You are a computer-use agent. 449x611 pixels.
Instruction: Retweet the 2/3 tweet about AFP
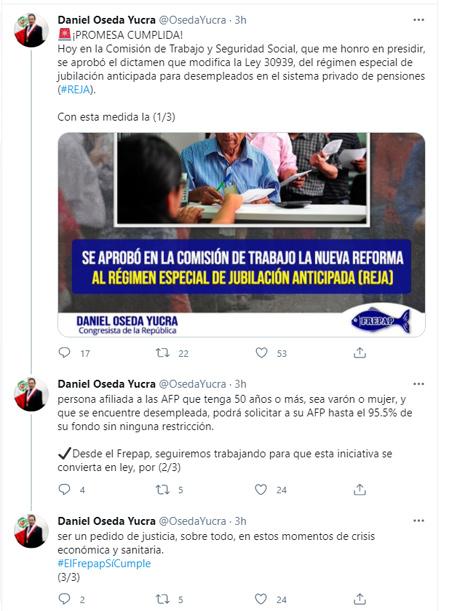[x=162, y=489]
